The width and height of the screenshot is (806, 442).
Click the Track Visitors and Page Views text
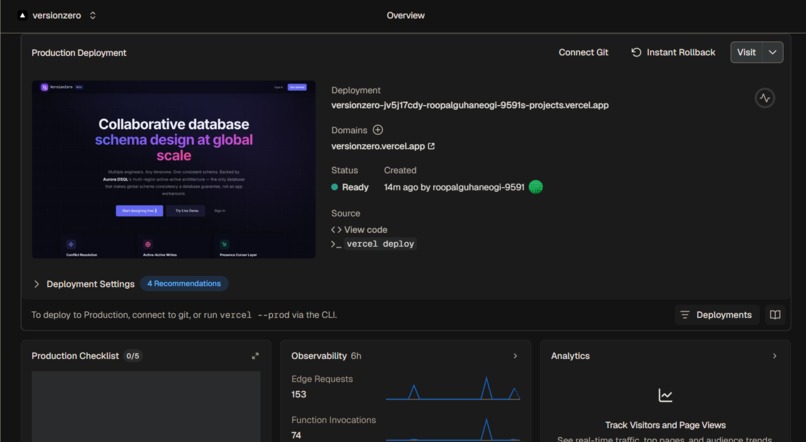665,425
